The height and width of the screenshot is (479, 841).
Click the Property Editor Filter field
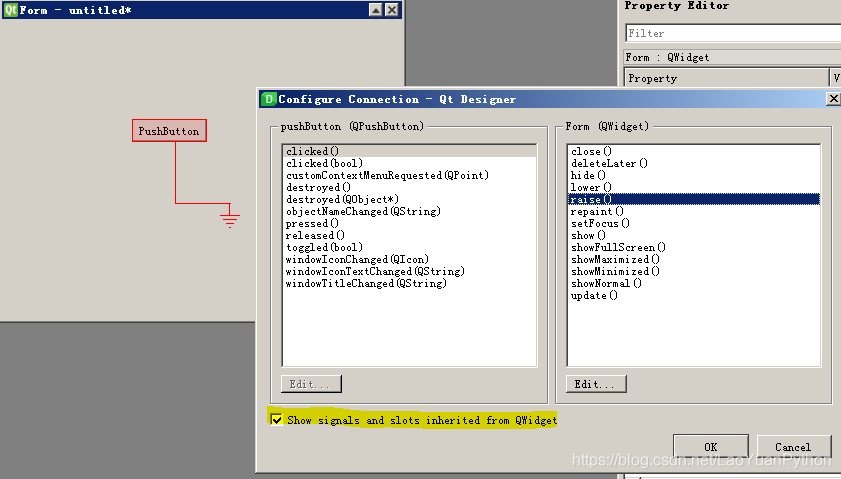pos(733,33)
